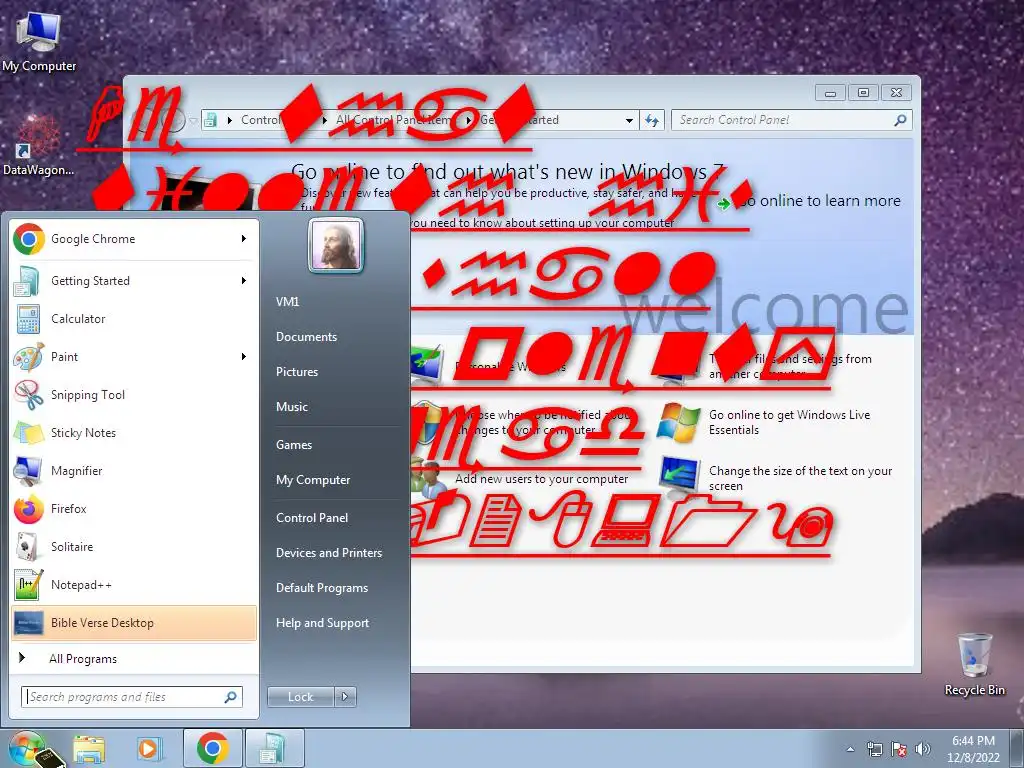The height and width of the screenshot is (768, 1024).
Task: Expand Paint recent files arrow
Action: 244,357
